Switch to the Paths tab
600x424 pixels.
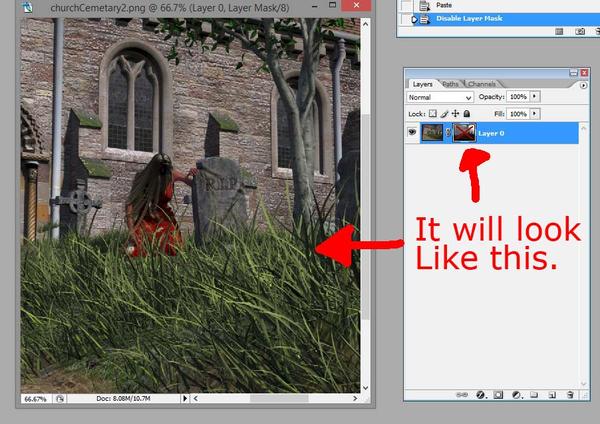click(x=450, y=84)
